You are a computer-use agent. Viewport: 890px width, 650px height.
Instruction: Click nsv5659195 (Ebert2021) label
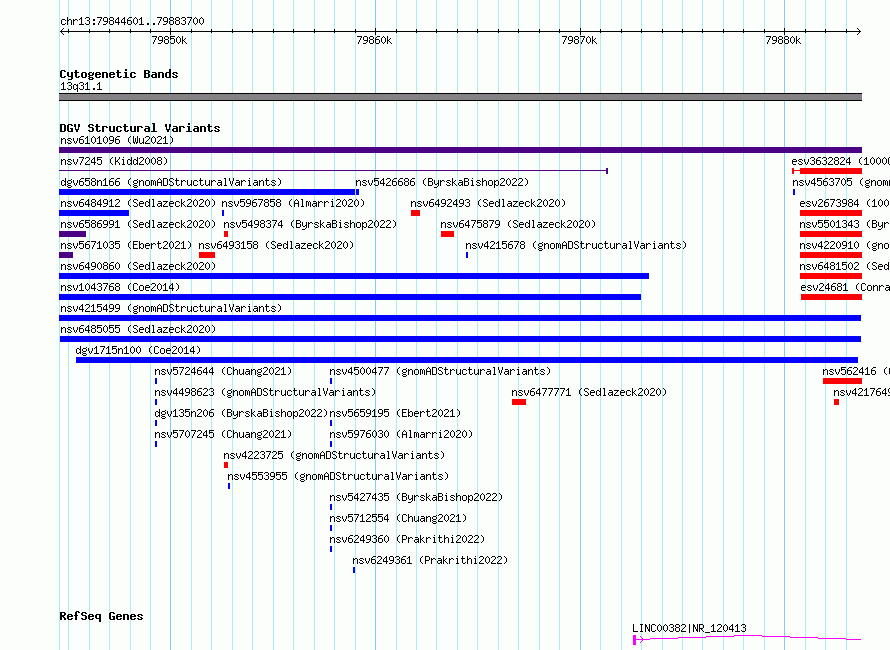click(395, 413)
